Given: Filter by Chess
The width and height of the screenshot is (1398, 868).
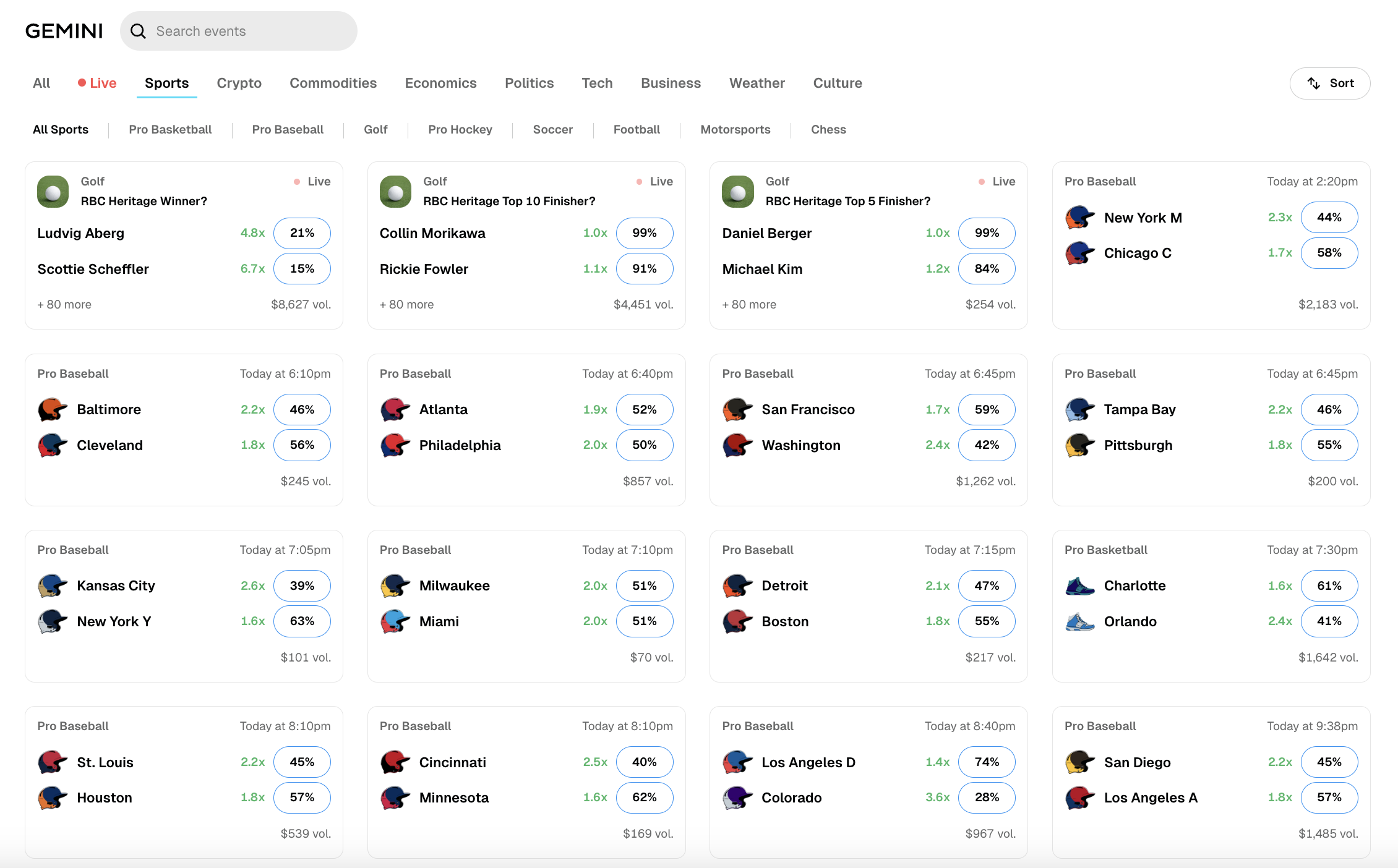Looking at the screenshot, I should [x=828, y=129].
